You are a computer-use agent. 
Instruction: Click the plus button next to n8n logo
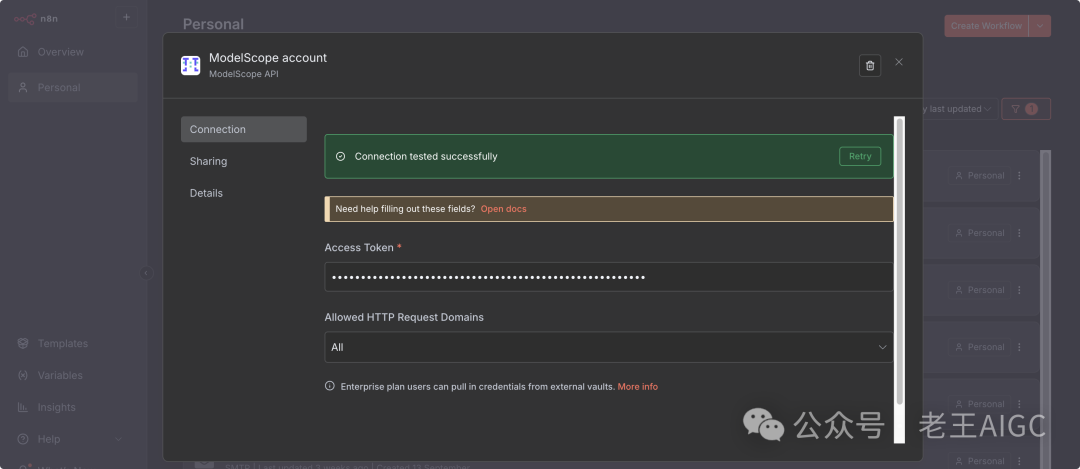(126, 17)
